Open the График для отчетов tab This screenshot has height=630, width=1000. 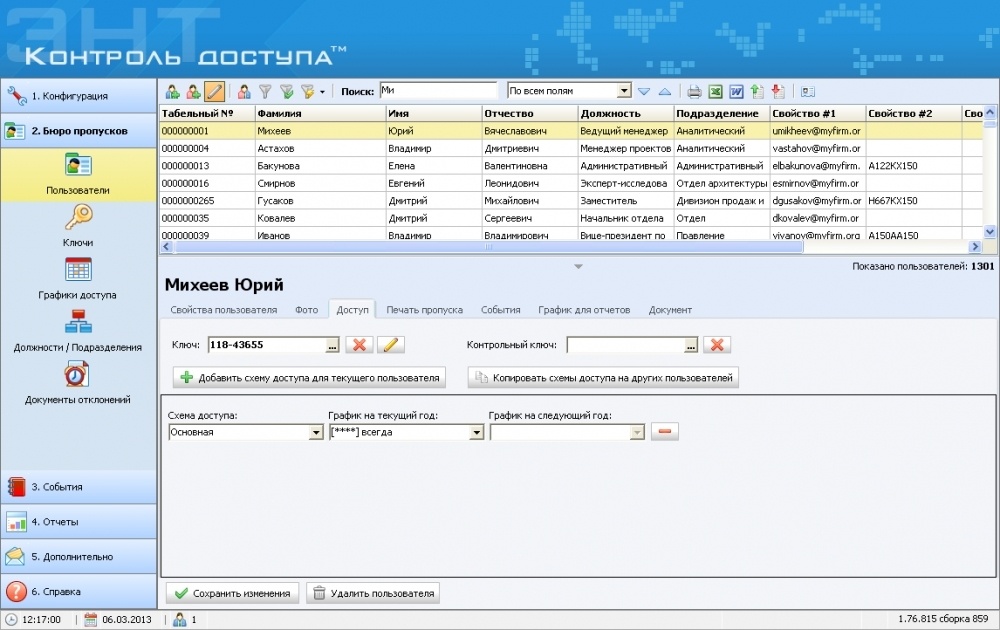click(x=584, y=310)
